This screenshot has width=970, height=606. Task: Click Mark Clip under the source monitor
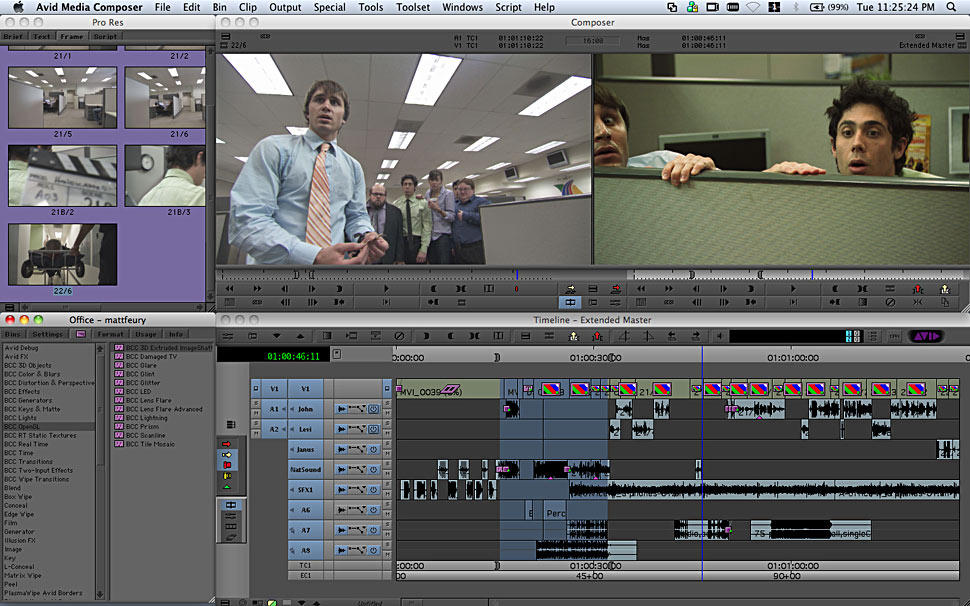(x=461, y=289)
